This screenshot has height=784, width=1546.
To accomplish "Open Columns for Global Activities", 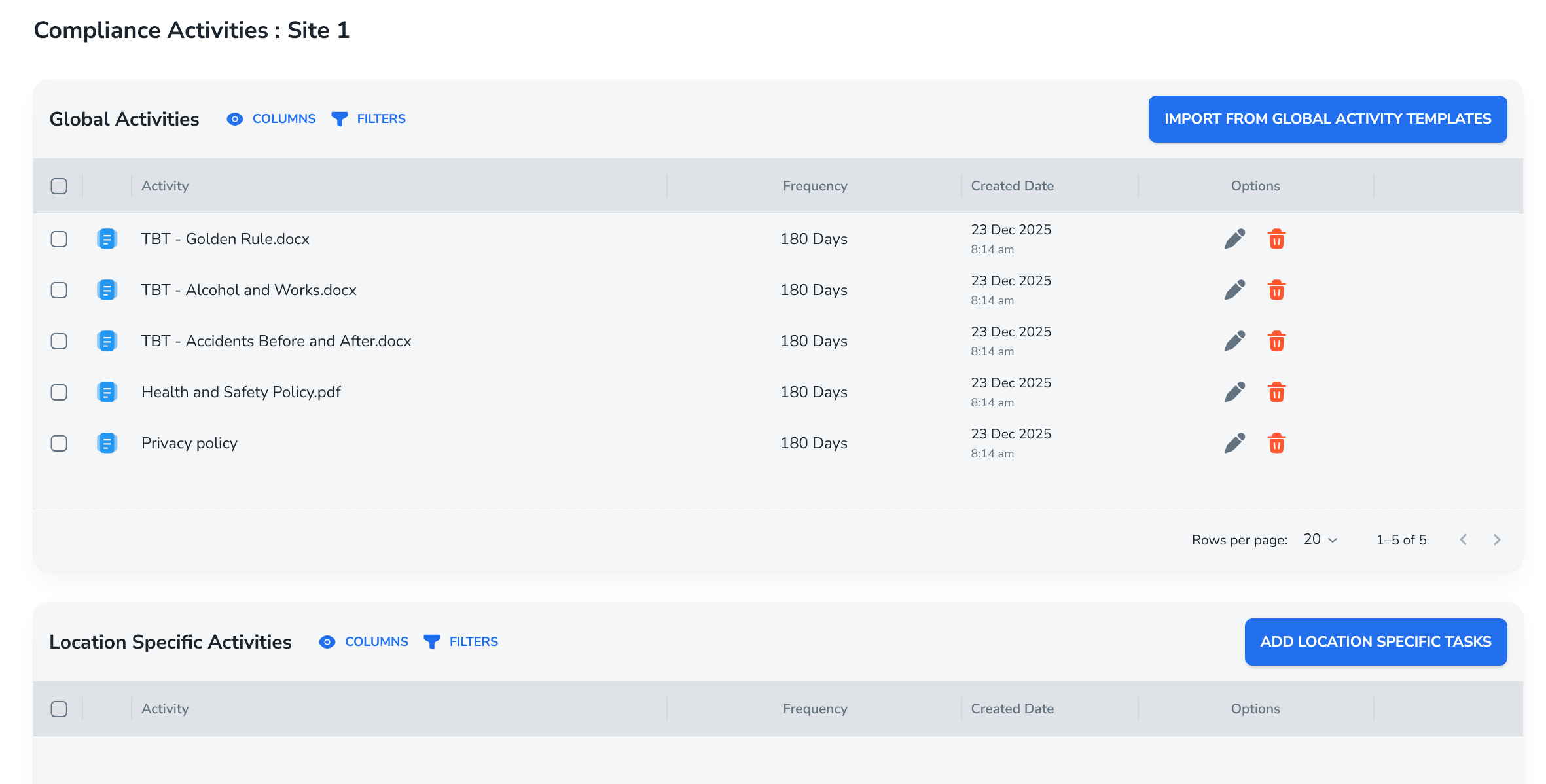I will [x=272, y=118].
